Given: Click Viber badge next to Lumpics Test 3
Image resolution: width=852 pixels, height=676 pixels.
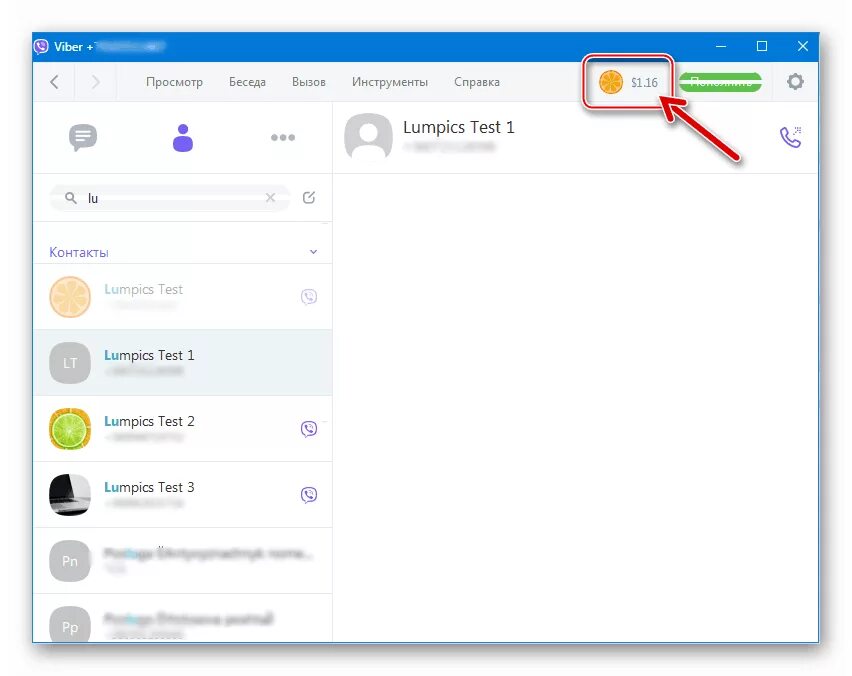Looking at the screenshot, I should point(309,495).
